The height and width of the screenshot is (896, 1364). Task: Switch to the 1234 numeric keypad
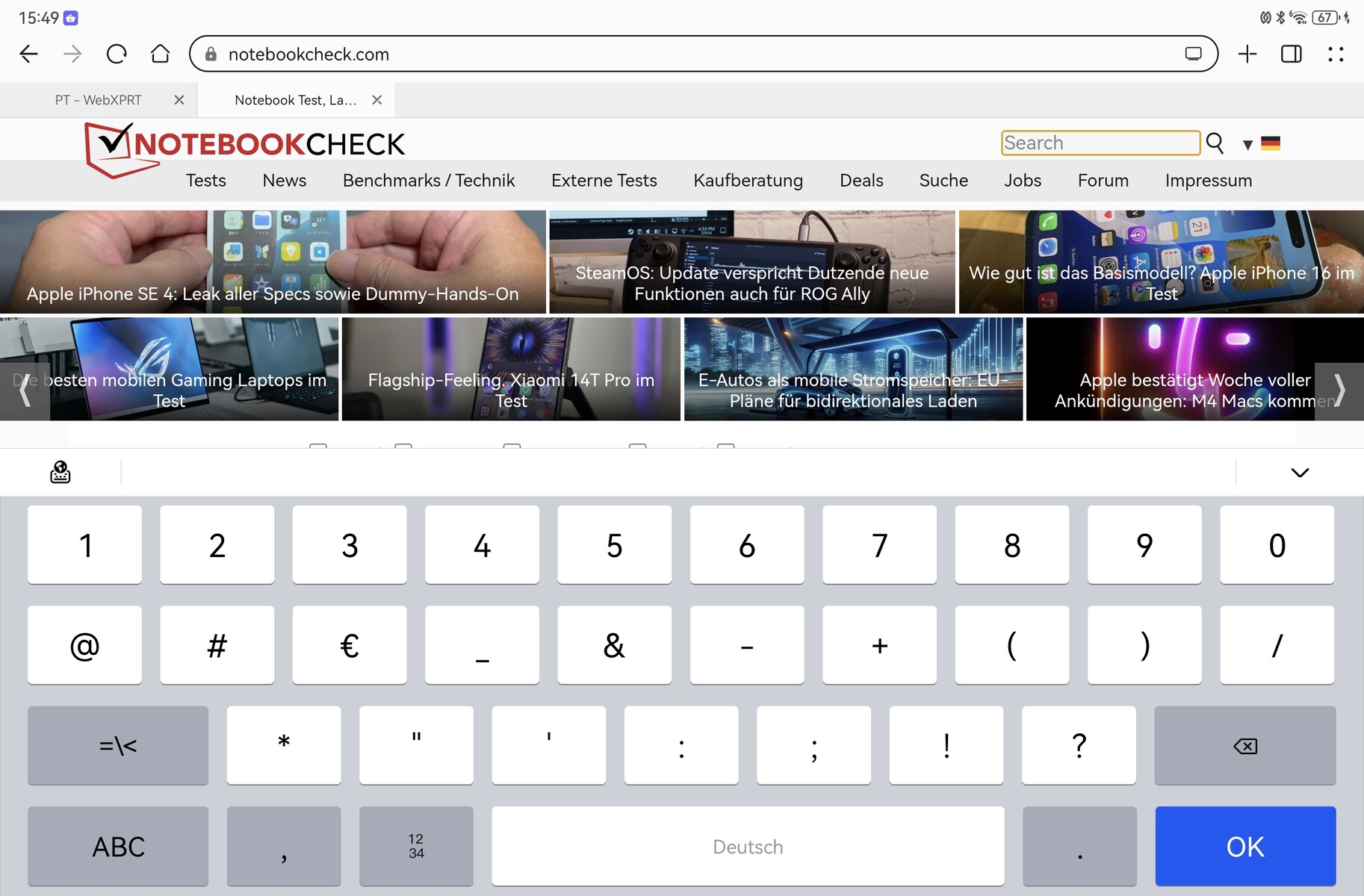tap(416, 846)
